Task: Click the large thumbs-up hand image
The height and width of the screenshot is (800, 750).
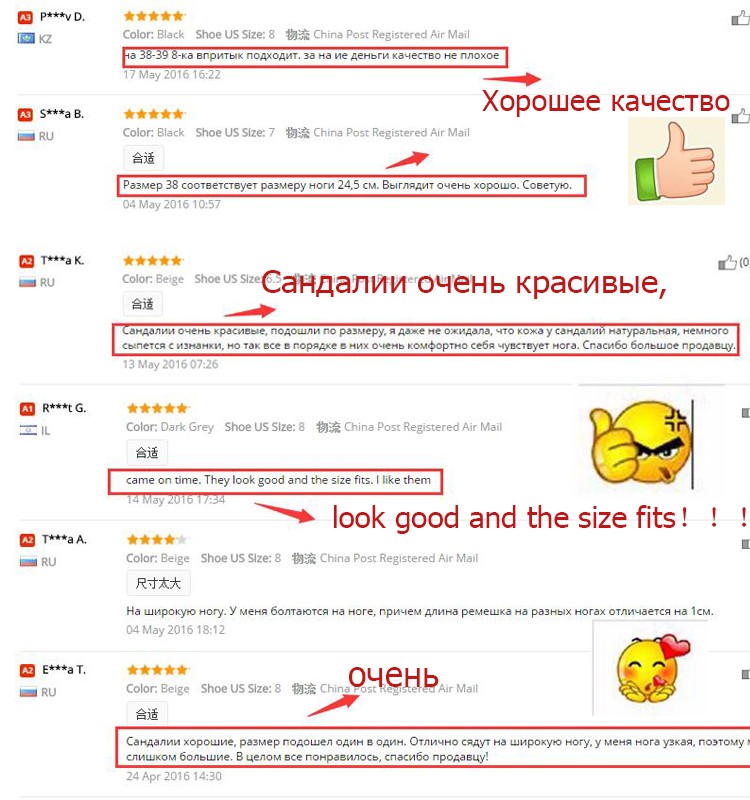Action: click(676, 161)
